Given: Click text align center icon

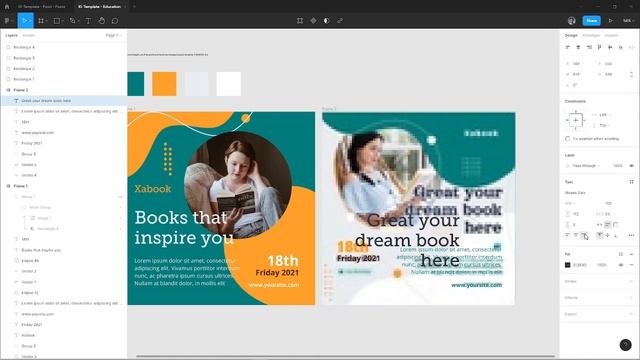Looking at the screenshot, I should tap(576, 235).
